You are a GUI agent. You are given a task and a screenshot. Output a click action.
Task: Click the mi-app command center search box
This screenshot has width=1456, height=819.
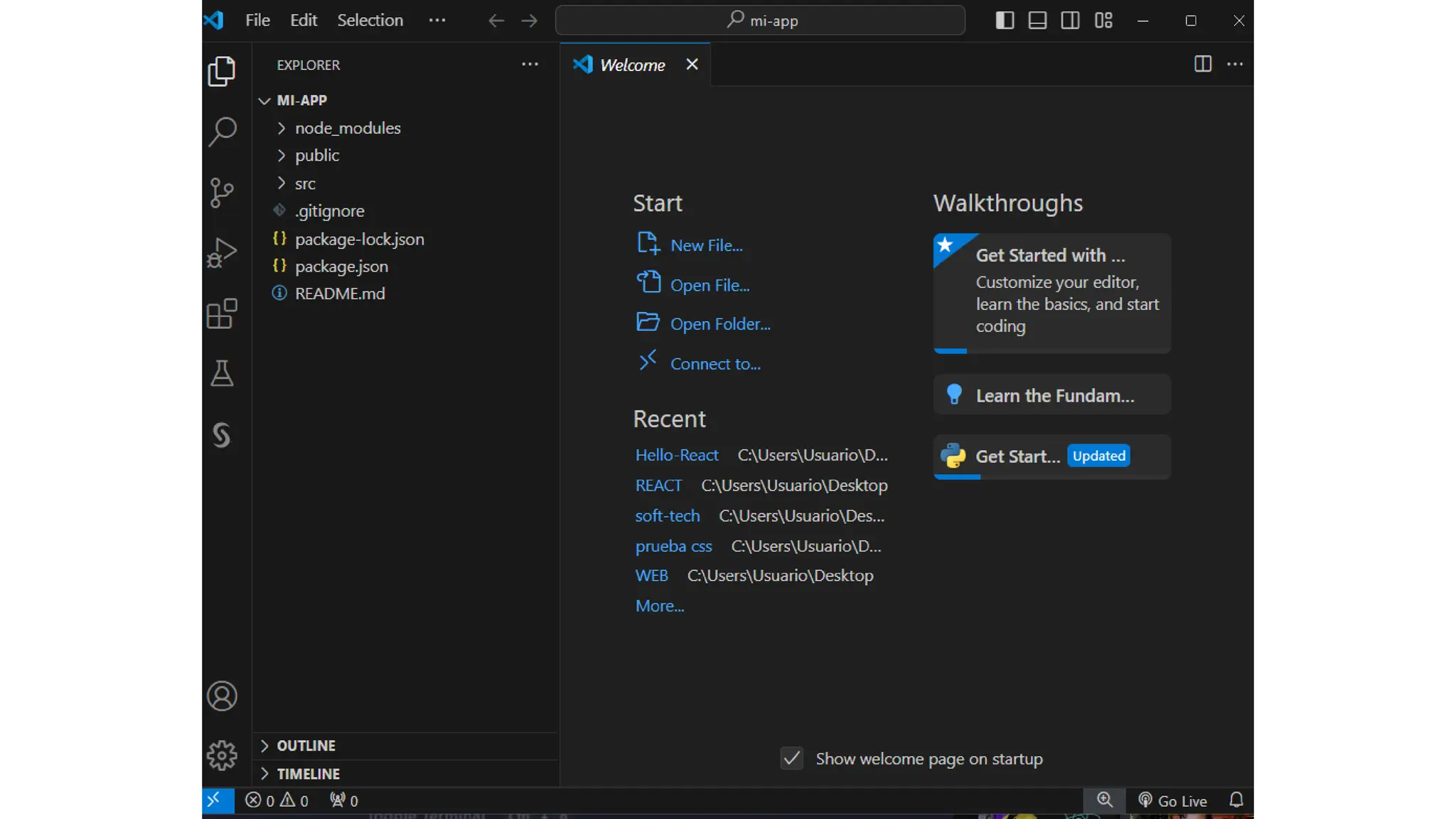(x=760, y=21)
